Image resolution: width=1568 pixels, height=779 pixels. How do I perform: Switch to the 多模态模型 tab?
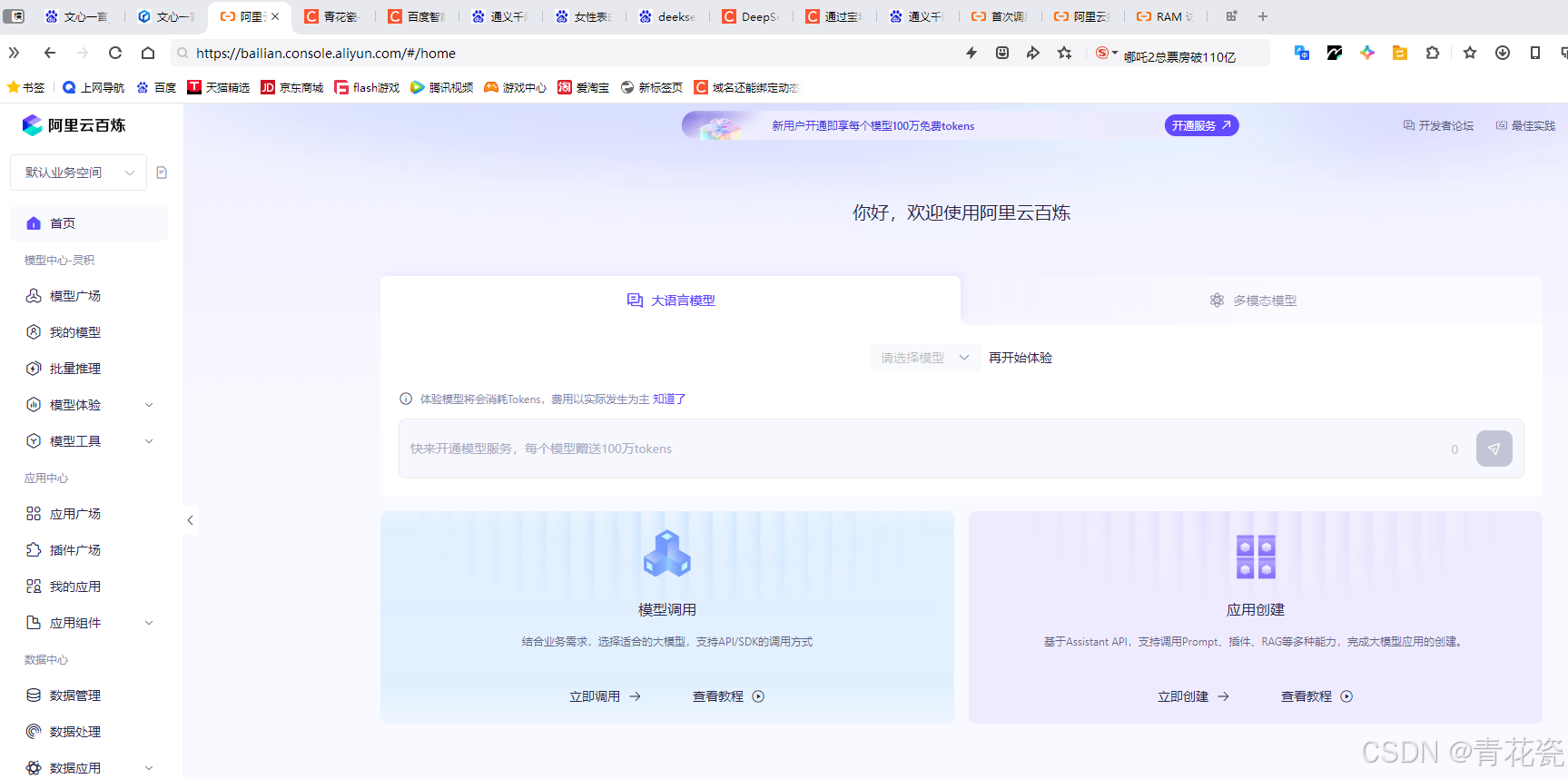pyautogui.click(x=1253, y=301)
